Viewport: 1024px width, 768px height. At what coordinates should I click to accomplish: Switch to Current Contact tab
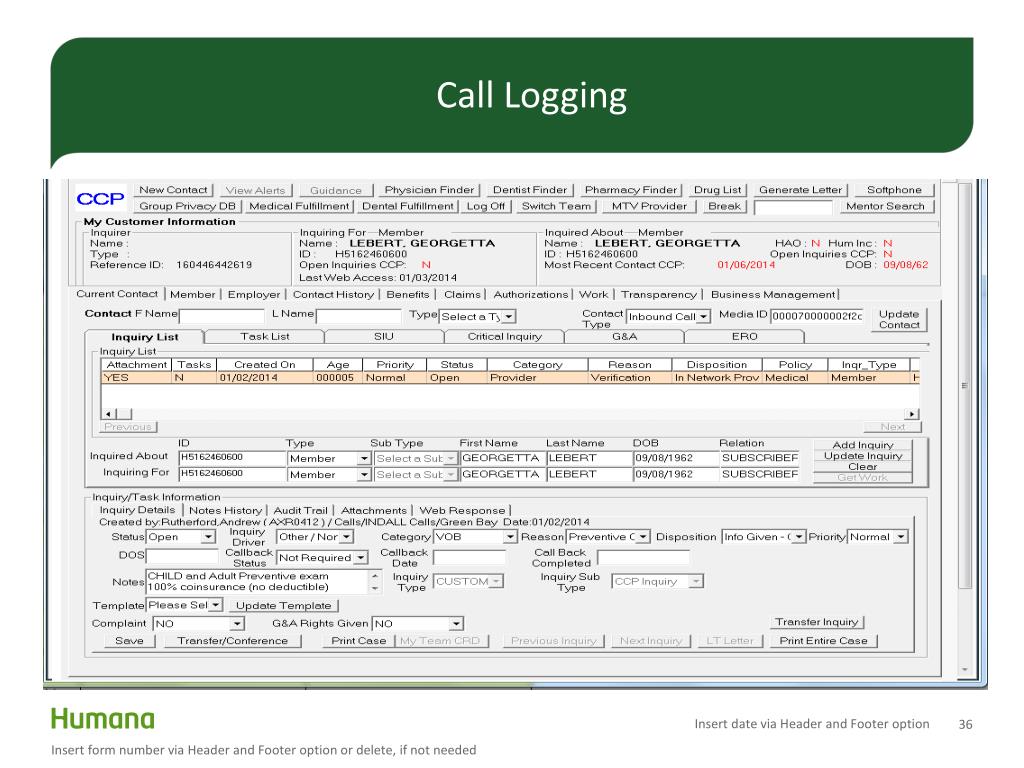click(x=117, y=295)
